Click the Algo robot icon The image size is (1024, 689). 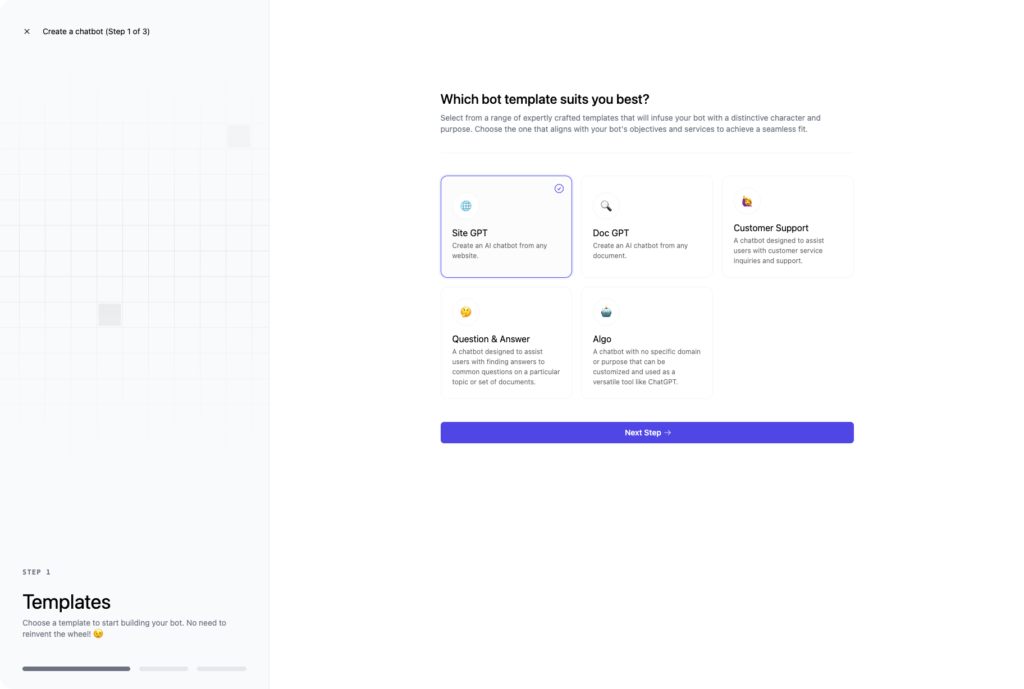(606, 312)
